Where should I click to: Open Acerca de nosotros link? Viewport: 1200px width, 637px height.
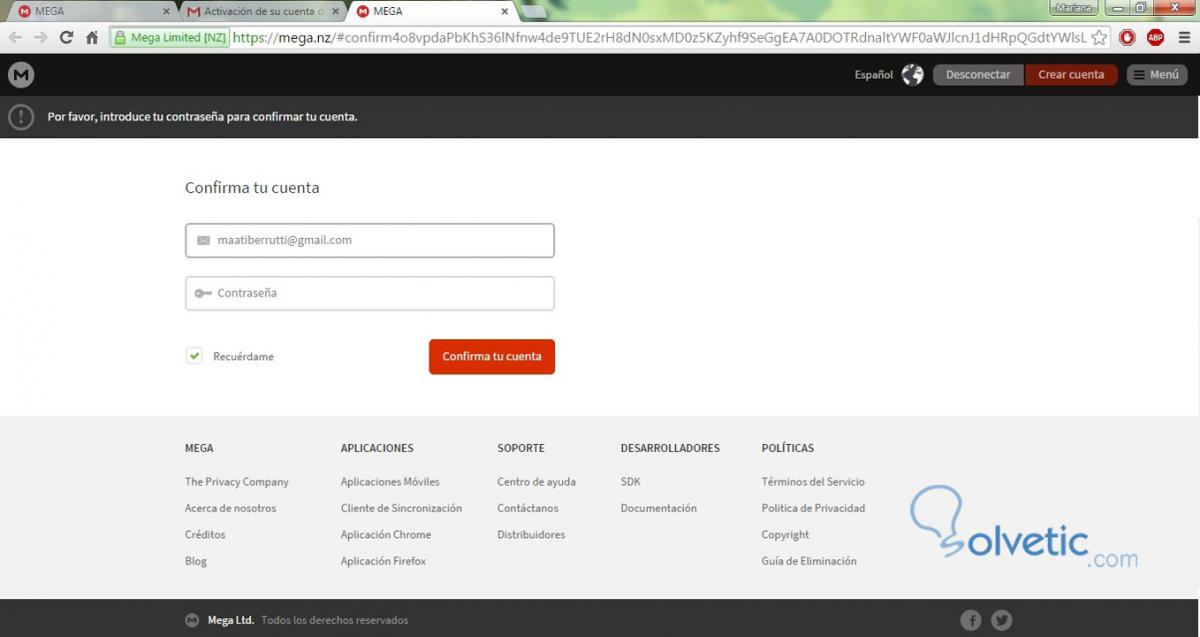coord(230,508)
